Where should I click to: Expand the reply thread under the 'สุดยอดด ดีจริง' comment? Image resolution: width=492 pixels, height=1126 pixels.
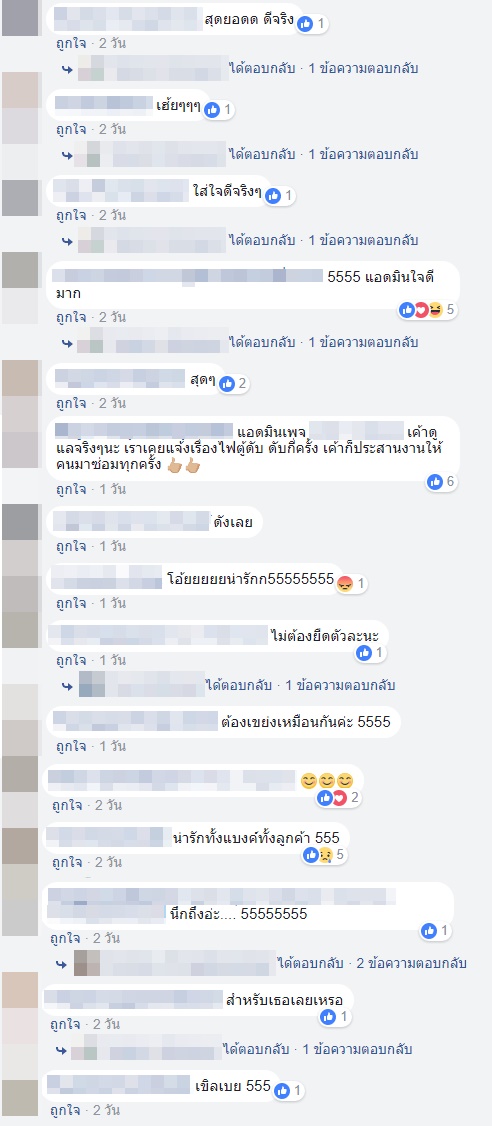[x=363, y=69]
